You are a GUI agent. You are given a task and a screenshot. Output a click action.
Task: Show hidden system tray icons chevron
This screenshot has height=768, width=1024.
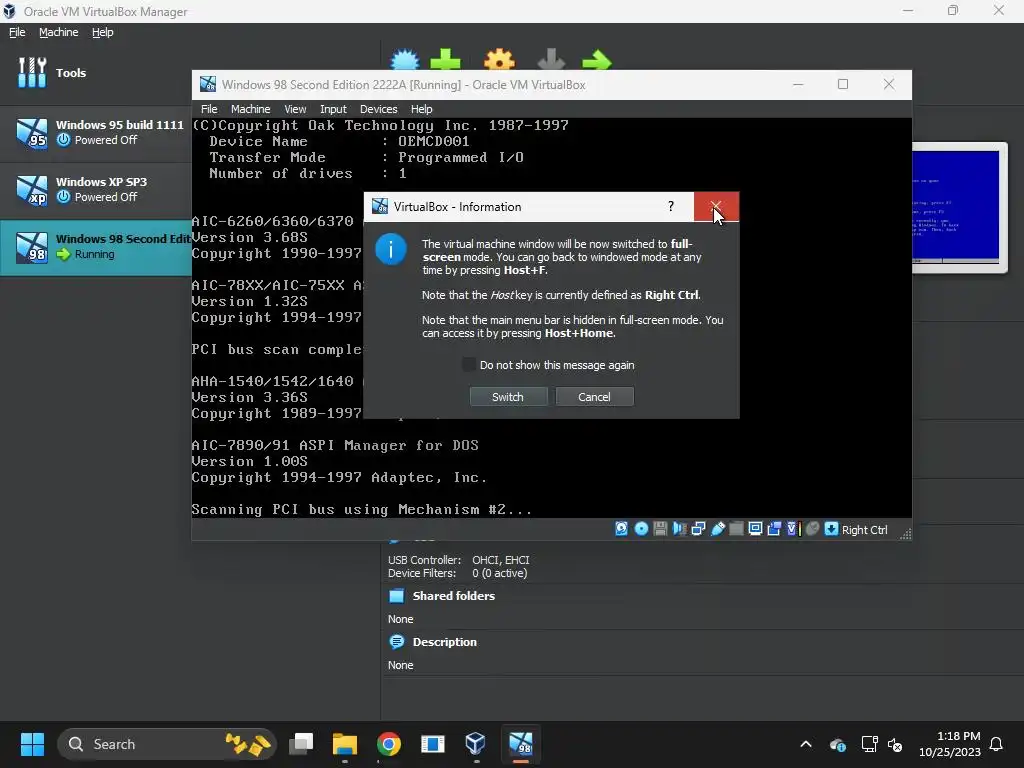pos(806,744)
